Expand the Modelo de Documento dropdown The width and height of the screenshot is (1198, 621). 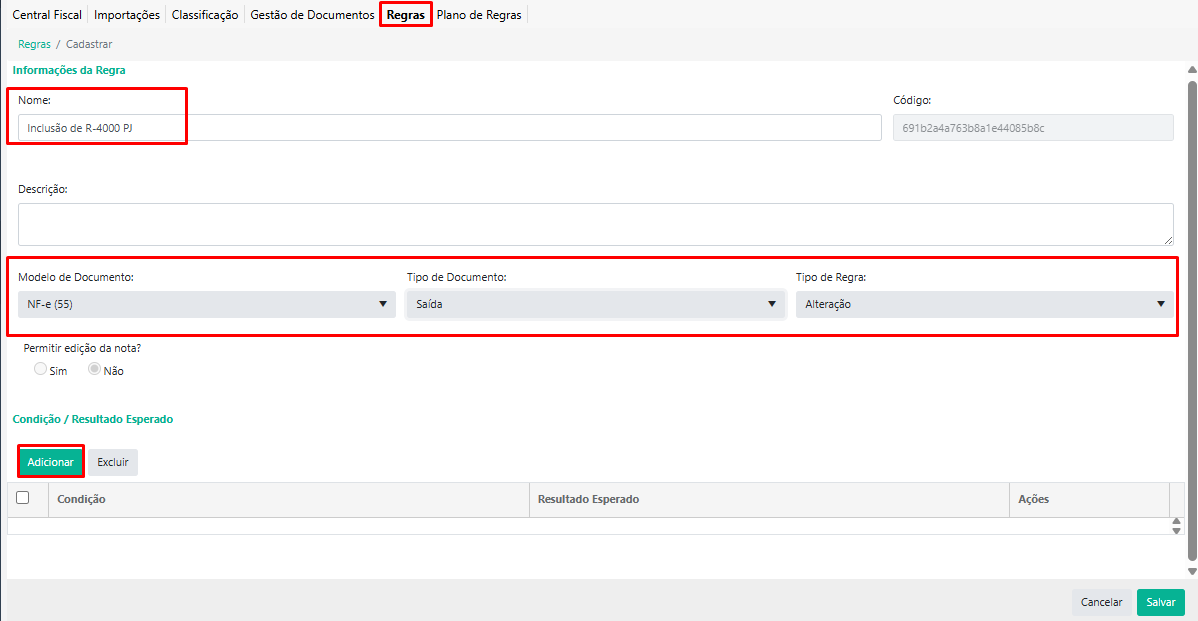[206, 304]
